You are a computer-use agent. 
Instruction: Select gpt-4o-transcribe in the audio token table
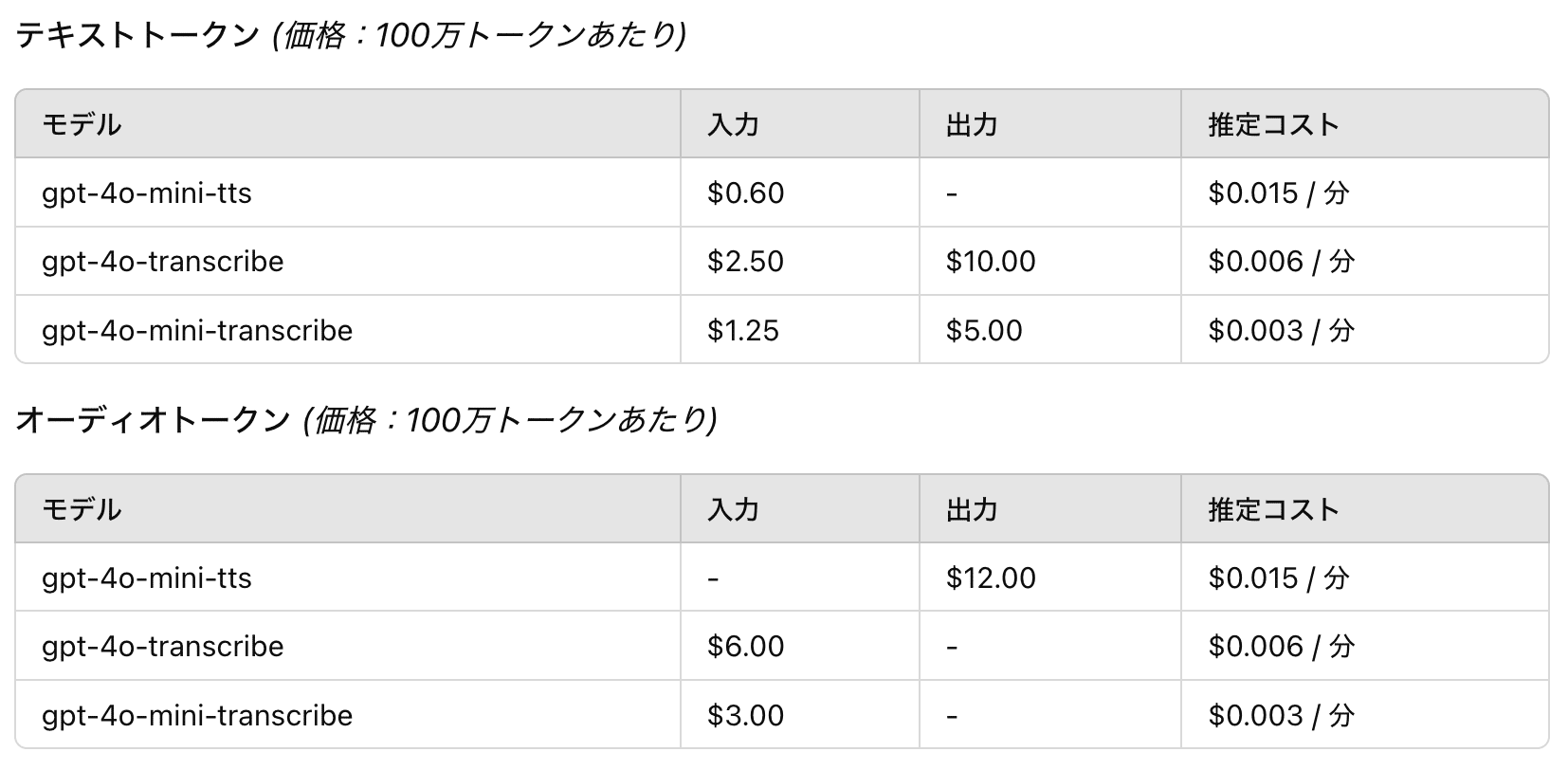pyautogui.click(x=163, y=647)
